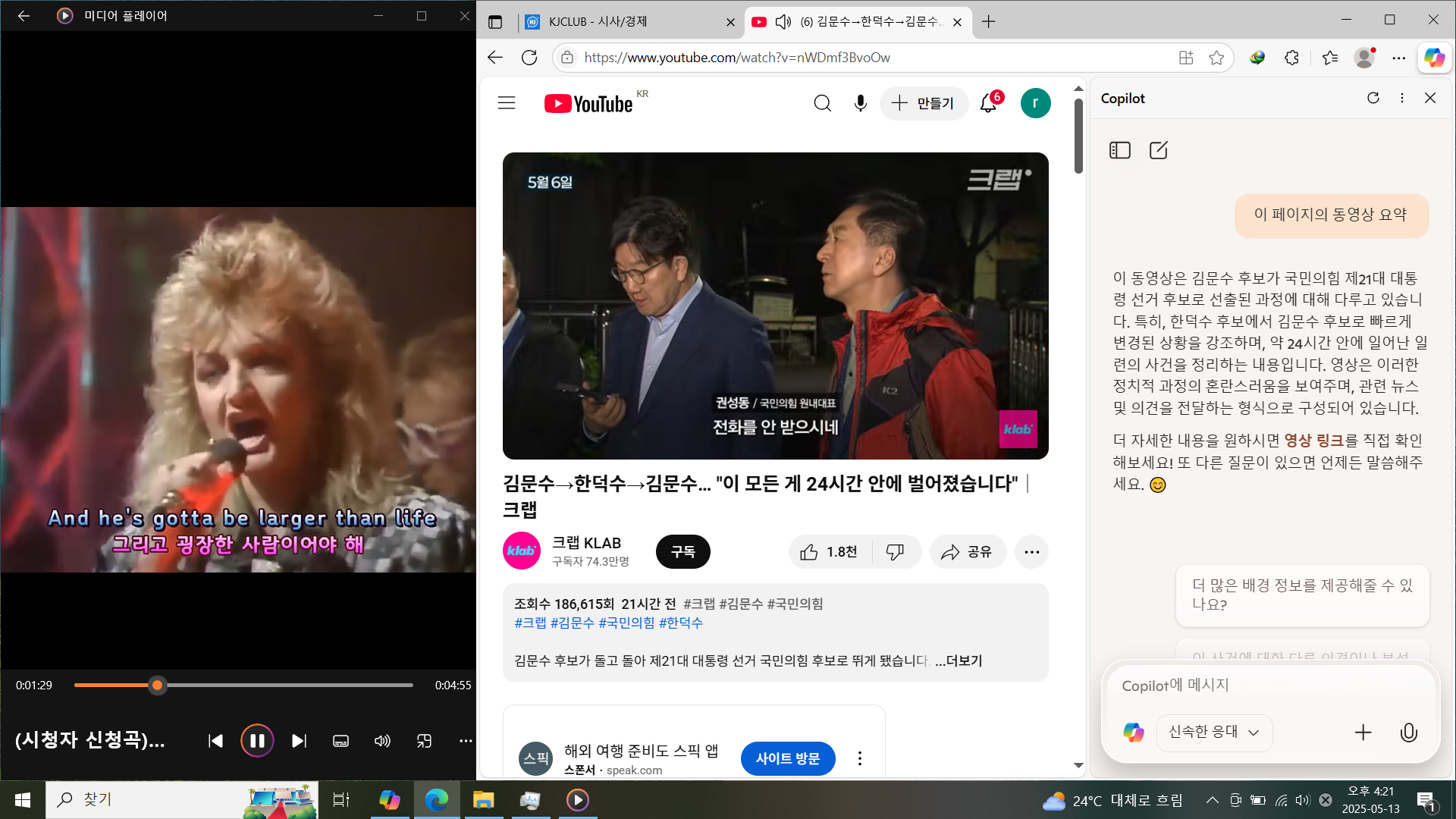Toggle subtitles icon in media player
The height and width of the screenshot is (819, 1456).
[341, 741]
